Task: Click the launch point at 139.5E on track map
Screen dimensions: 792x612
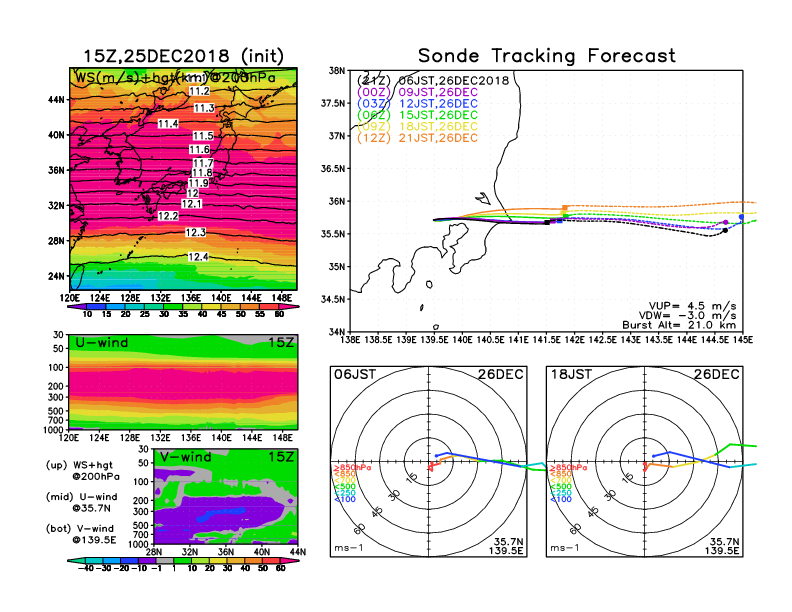Action: (x=434, y=220)
